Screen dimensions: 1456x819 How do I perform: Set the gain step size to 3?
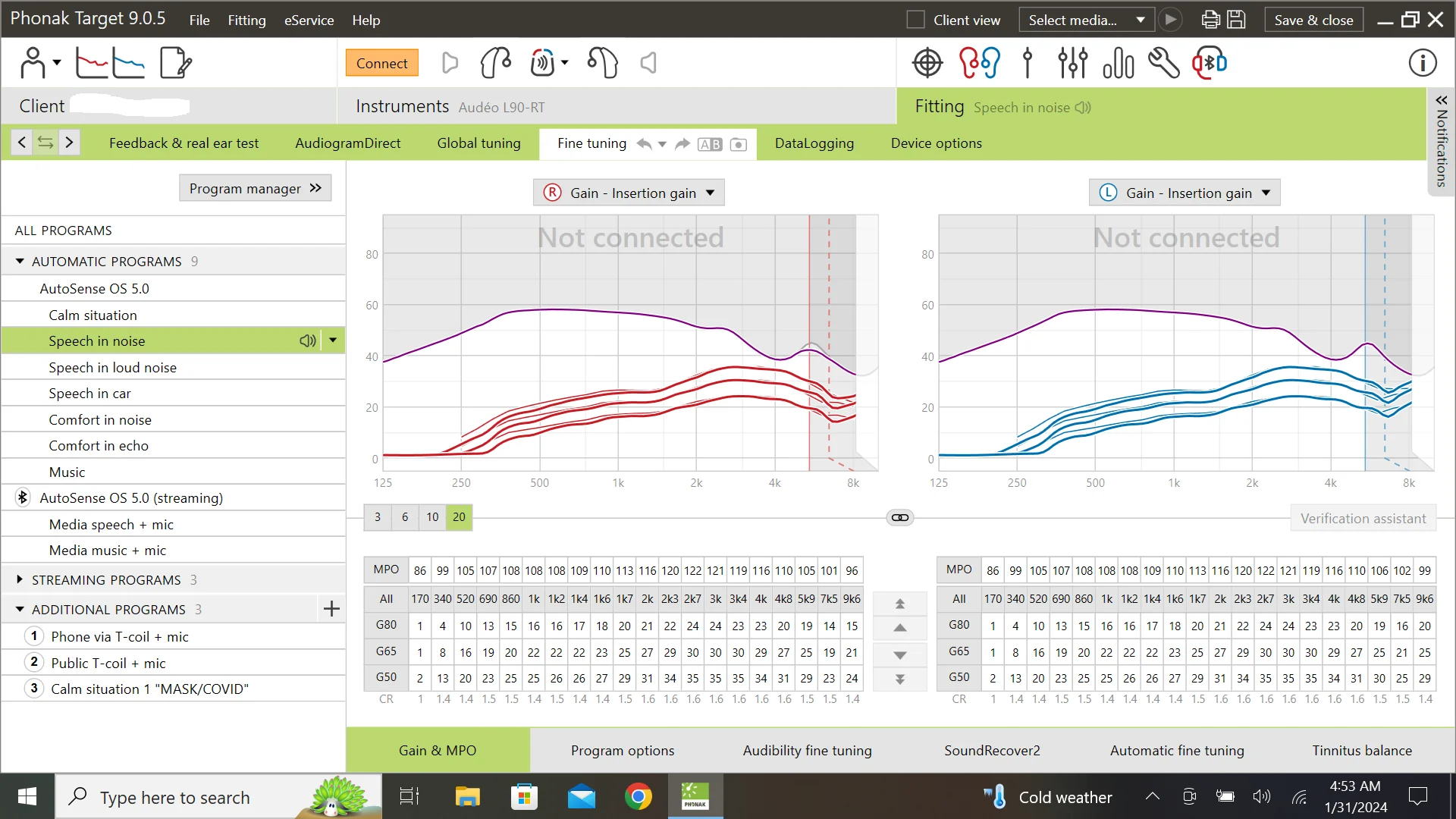378,517
